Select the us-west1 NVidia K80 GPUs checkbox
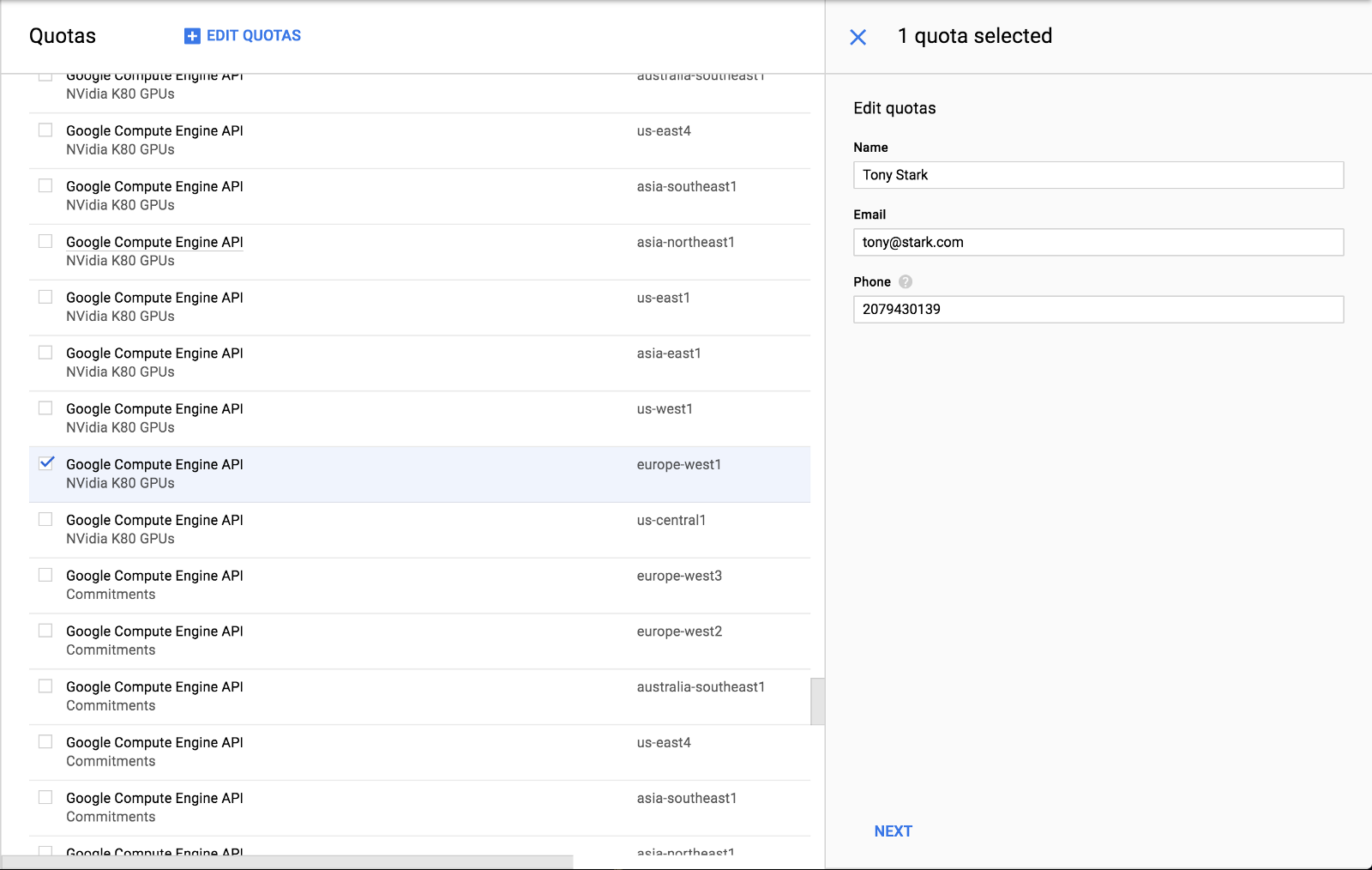Viewport: 1372px width, 870px height. click(46, 408)
